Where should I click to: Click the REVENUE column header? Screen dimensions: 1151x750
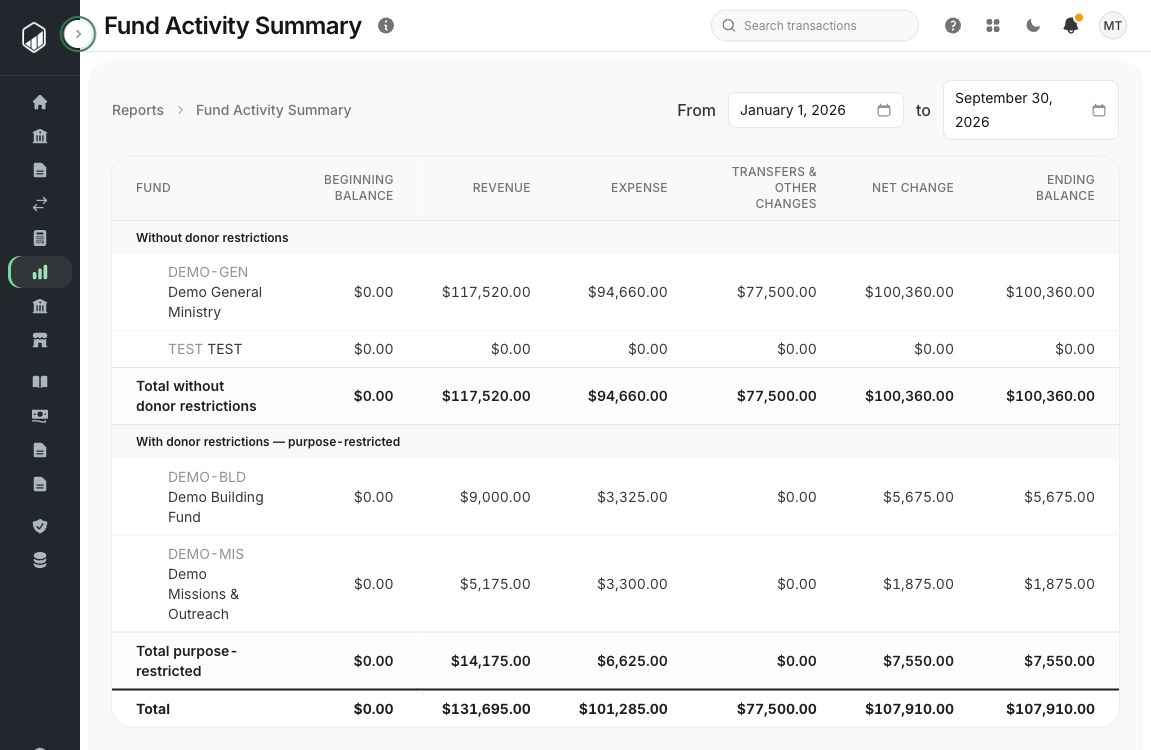pyautogui.click(x=501, y=188)
